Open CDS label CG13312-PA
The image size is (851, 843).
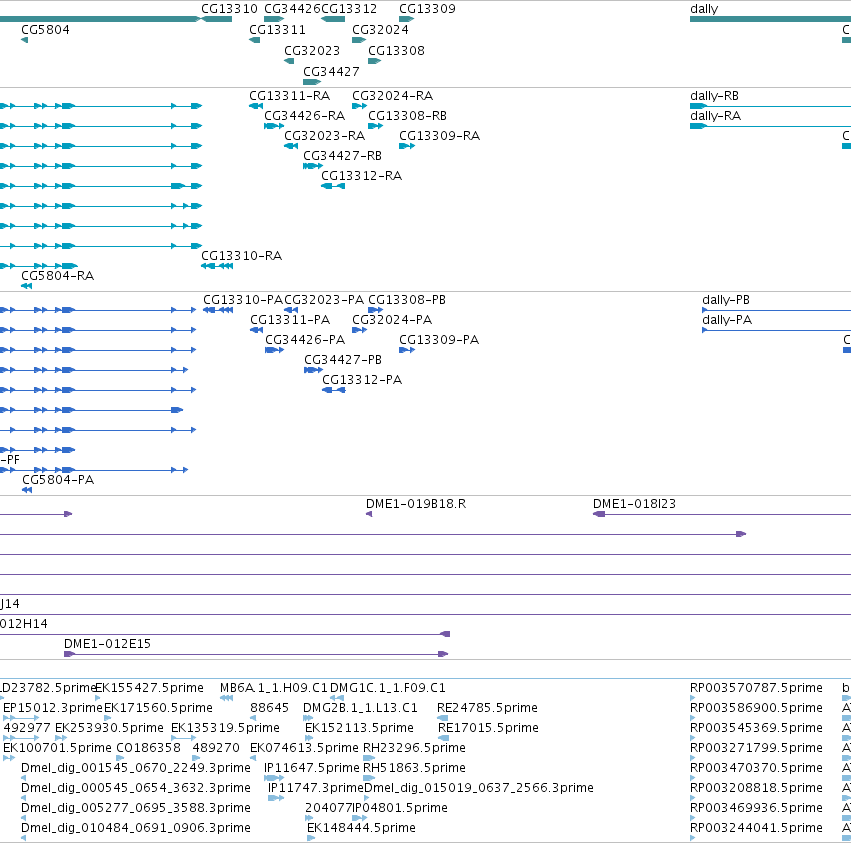coord(362,380)
